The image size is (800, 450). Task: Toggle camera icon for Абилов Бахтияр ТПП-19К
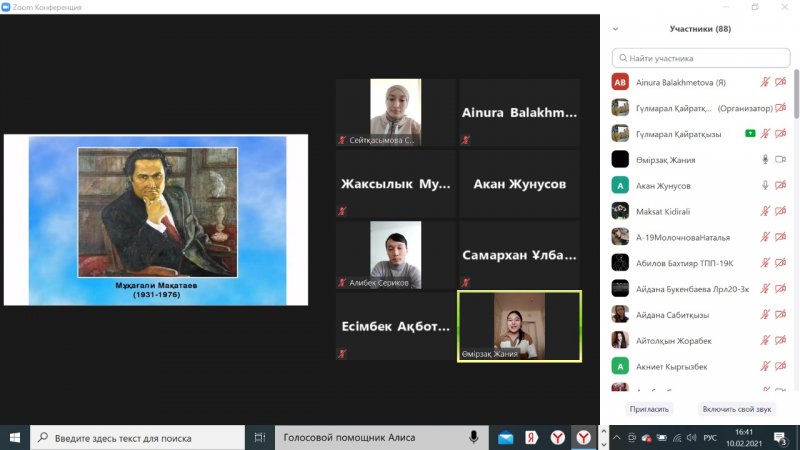[781, 263]
